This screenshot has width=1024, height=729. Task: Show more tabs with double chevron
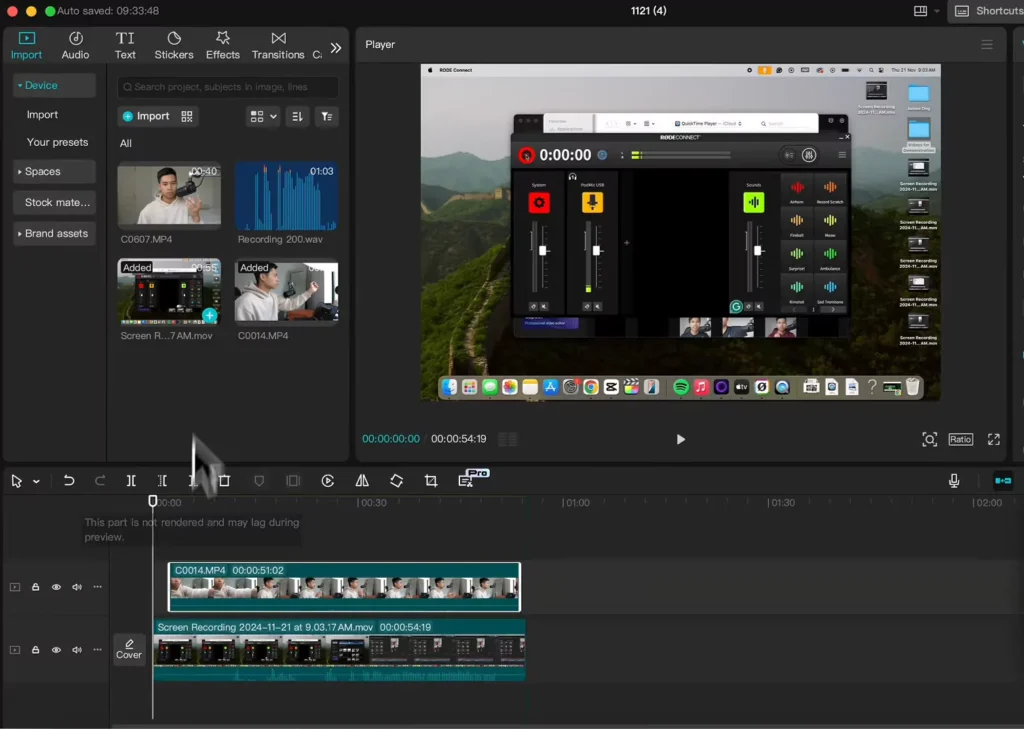click(x=336, y=48)
